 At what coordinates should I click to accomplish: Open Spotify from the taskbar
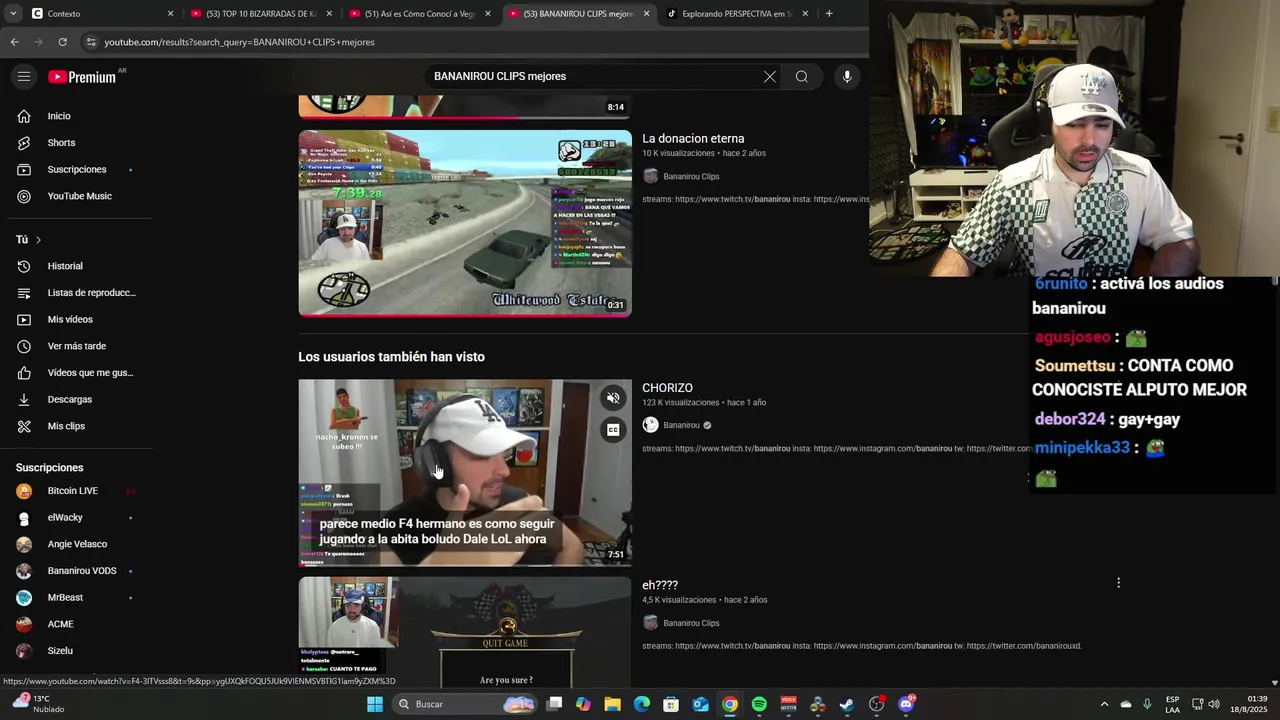(759, 704)
